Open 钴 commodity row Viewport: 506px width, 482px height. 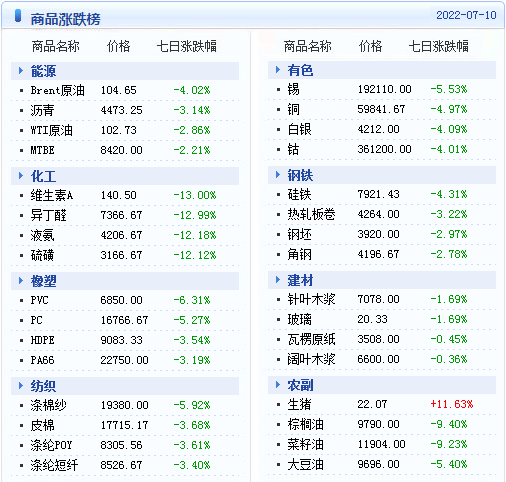pos(382,149)
